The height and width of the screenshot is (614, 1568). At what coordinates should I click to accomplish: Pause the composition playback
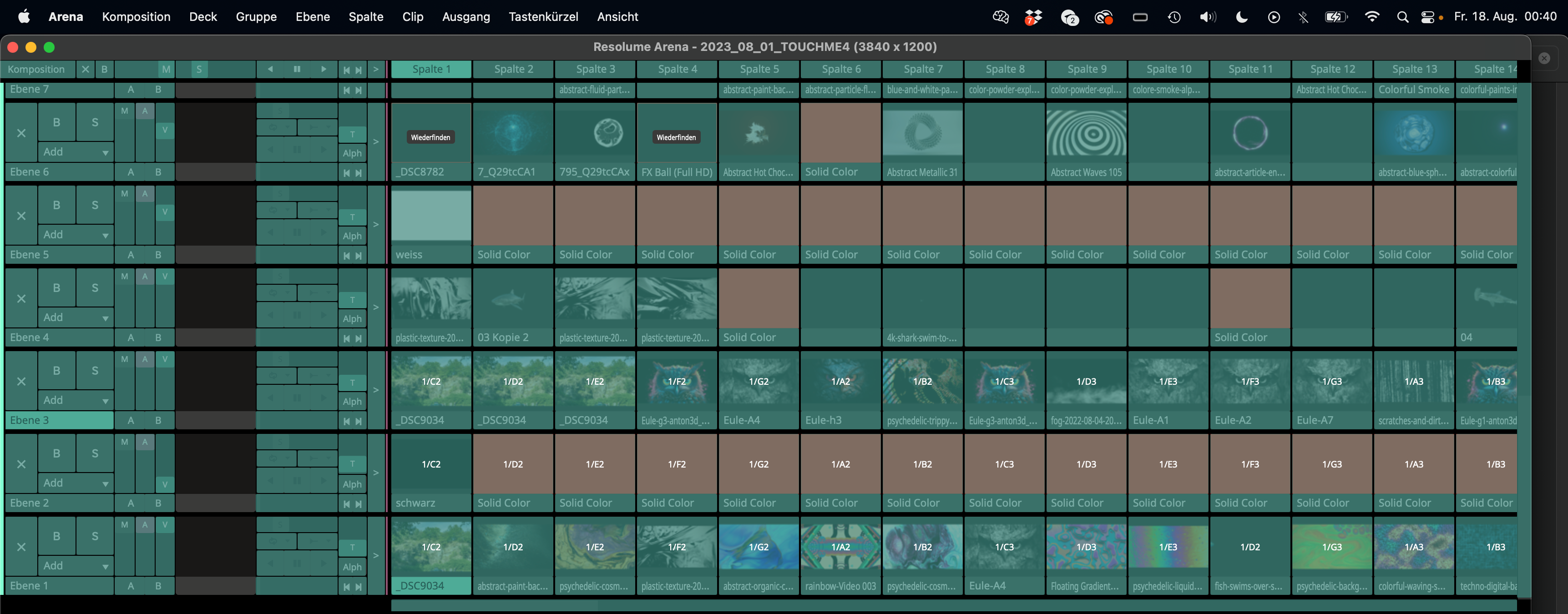tap(297, 70)
